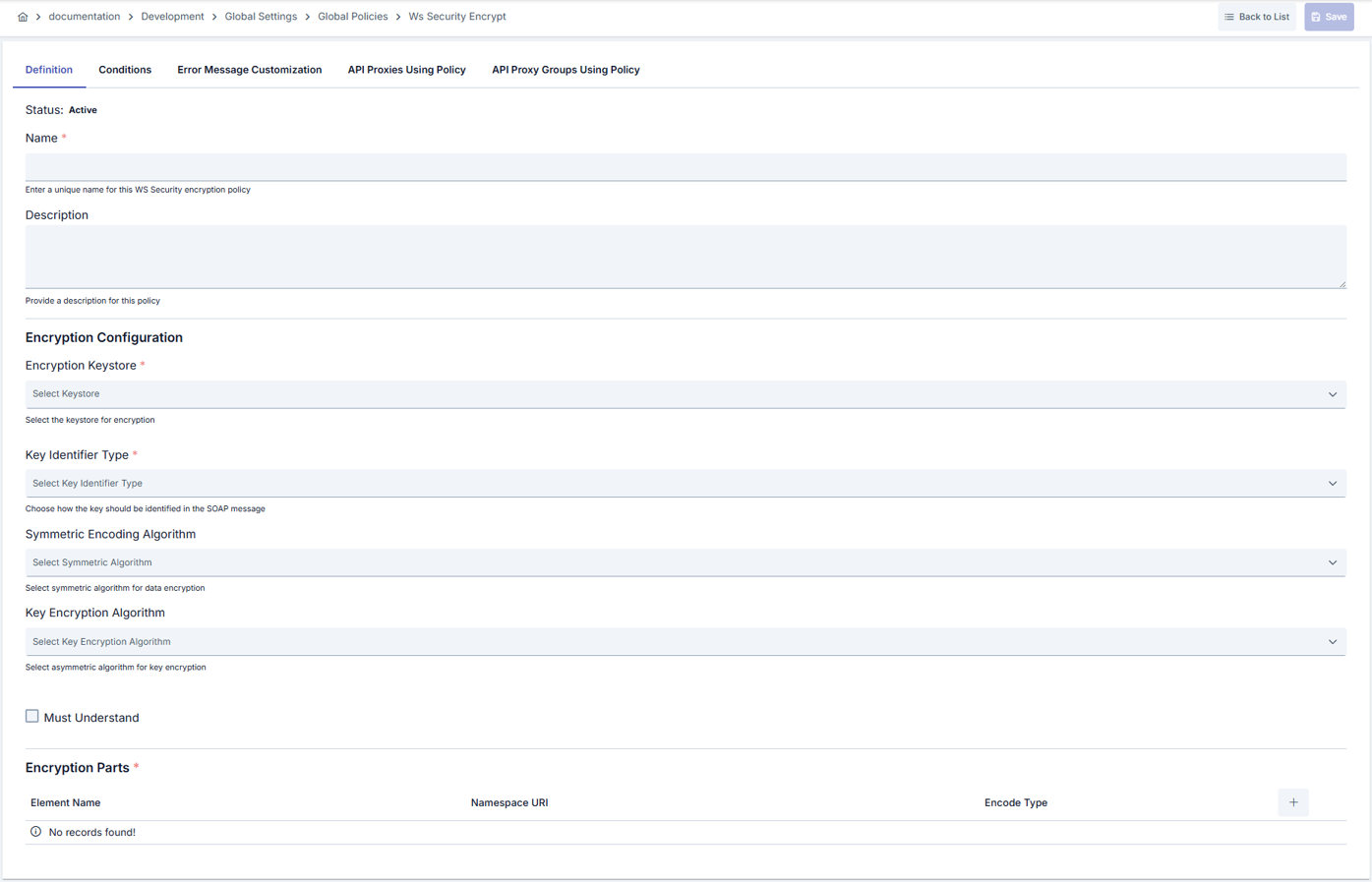Open the Encryption Keystore dropdown
Image resolution: width=1372 pixels, height=882 pixels.
[686, 394]
